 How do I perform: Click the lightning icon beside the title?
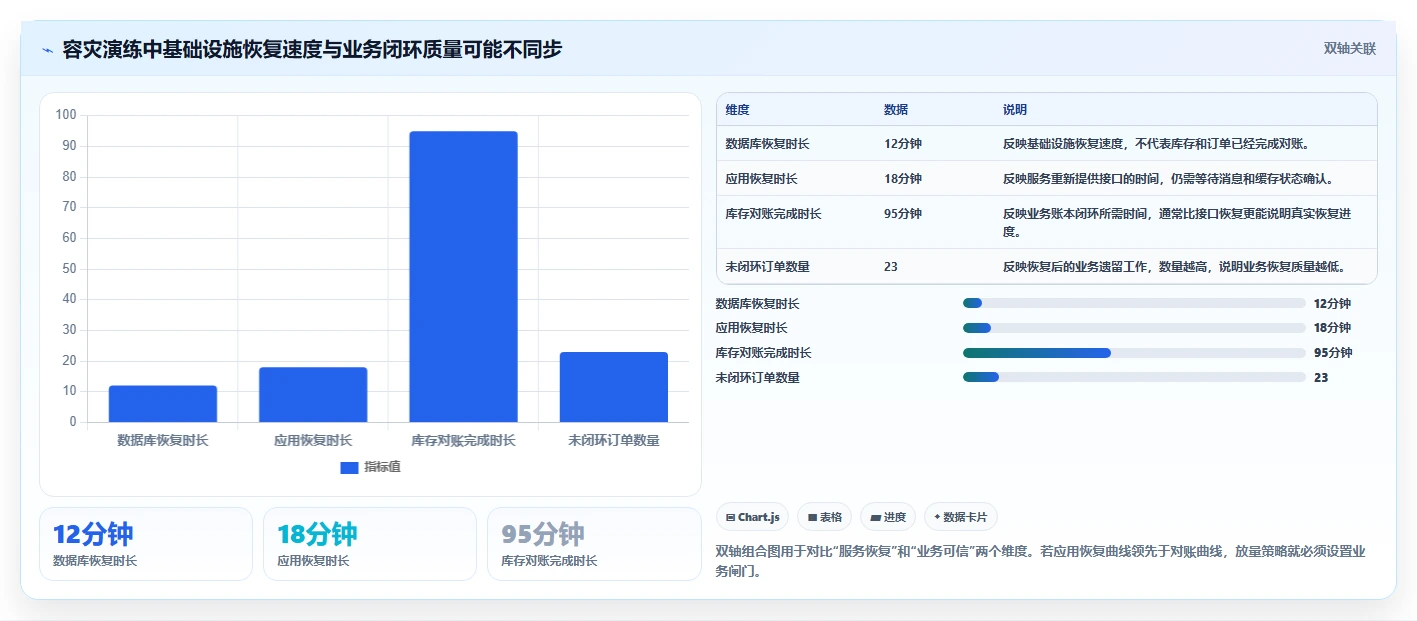click(x=47, y=49)
